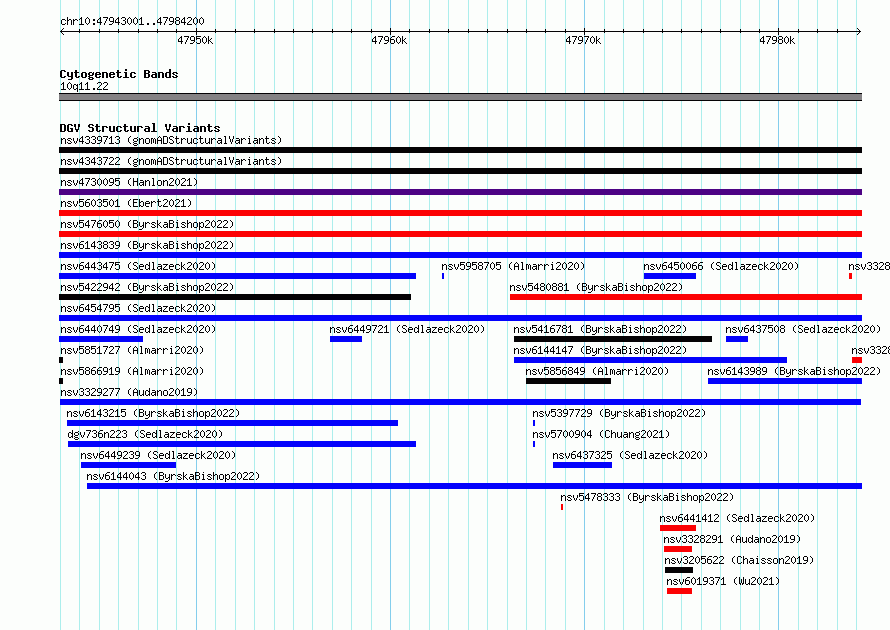The height and width of the screenshot is (630, 890).
Task: Click the blue bar under nsv6449239
Action: 128,465
